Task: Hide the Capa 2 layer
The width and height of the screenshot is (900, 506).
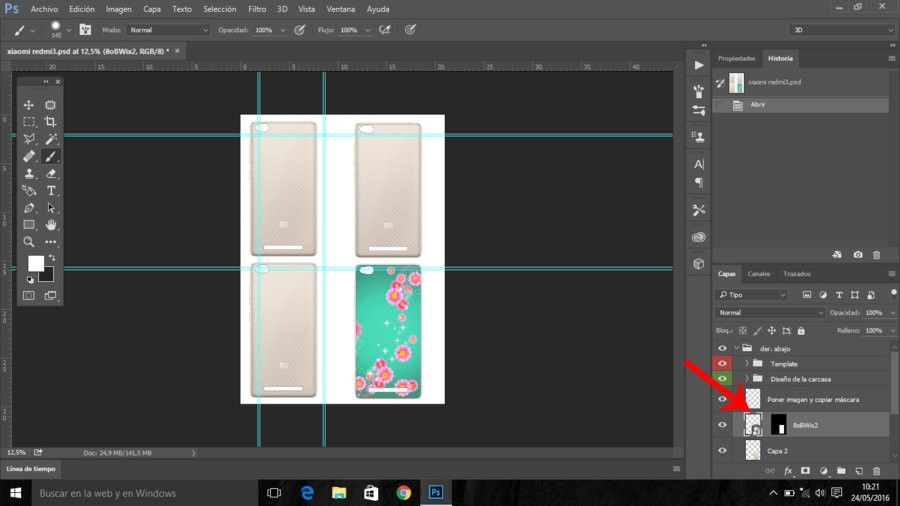Action: pyautogui.click(x=722, y=451)
